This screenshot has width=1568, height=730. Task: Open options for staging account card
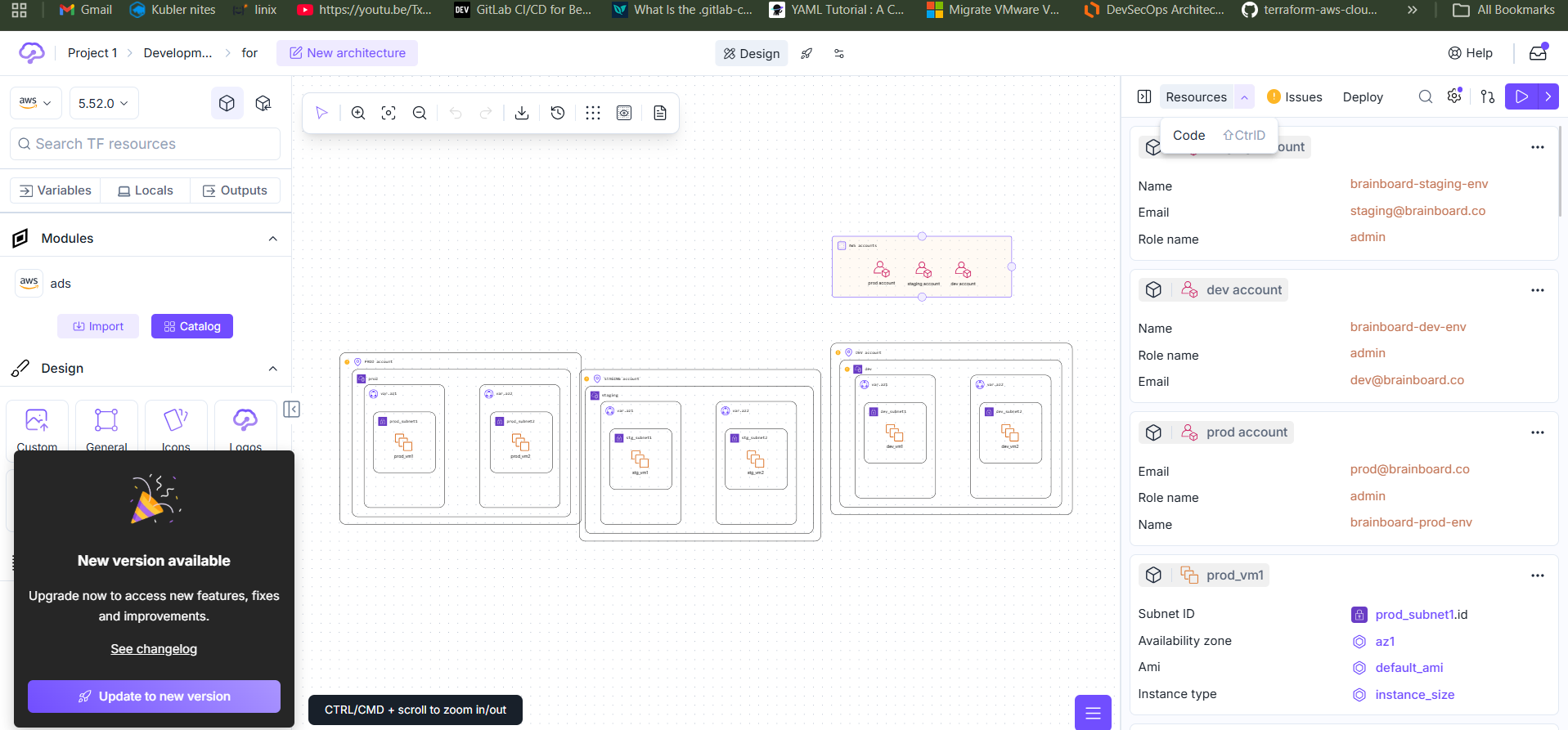[1538, 147]
